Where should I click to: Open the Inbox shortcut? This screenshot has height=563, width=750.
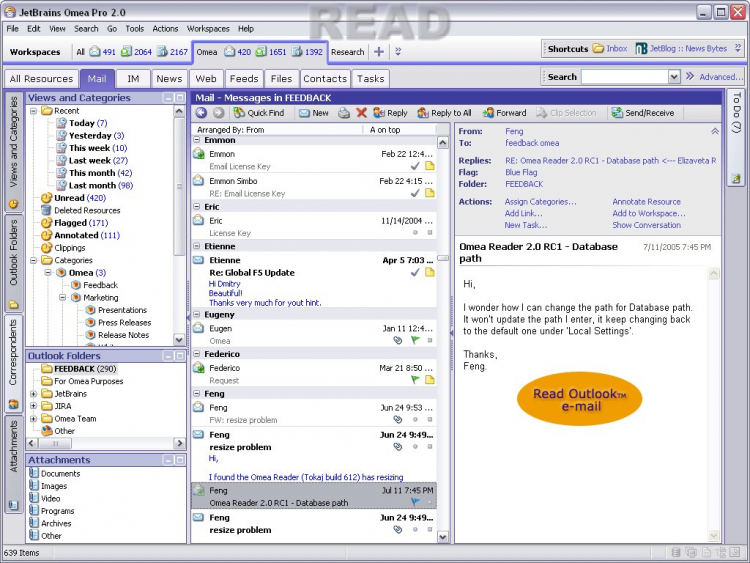pos(610,48)
